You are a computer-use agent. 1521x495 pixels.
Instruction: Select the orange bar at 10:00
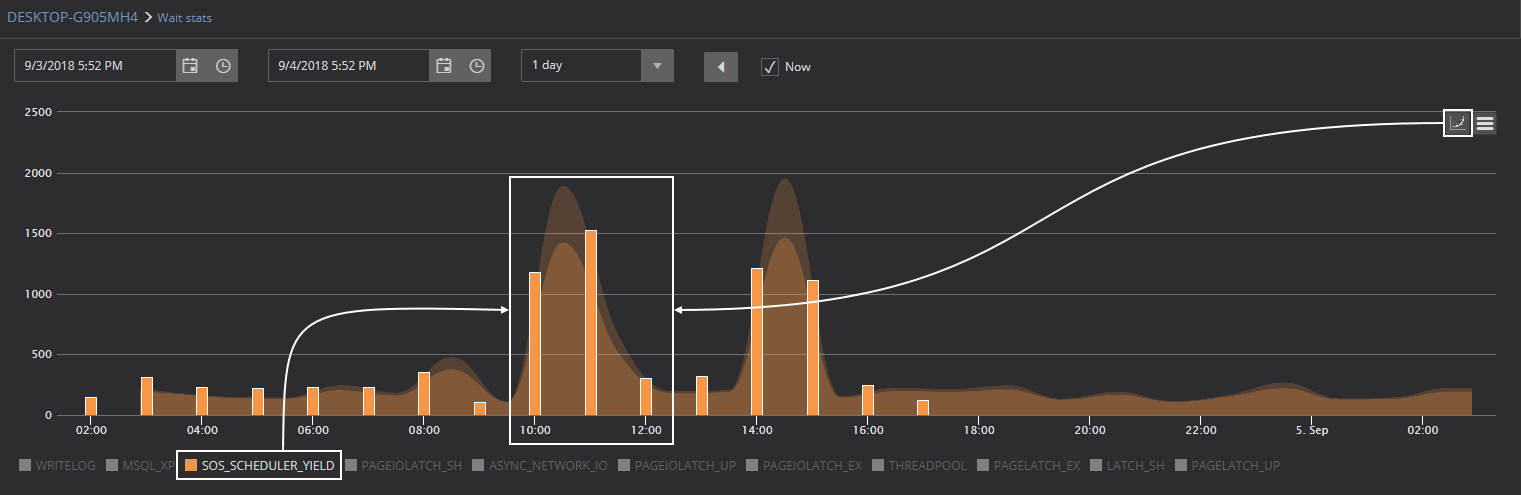pyautogui.click(x=535, y=343)
